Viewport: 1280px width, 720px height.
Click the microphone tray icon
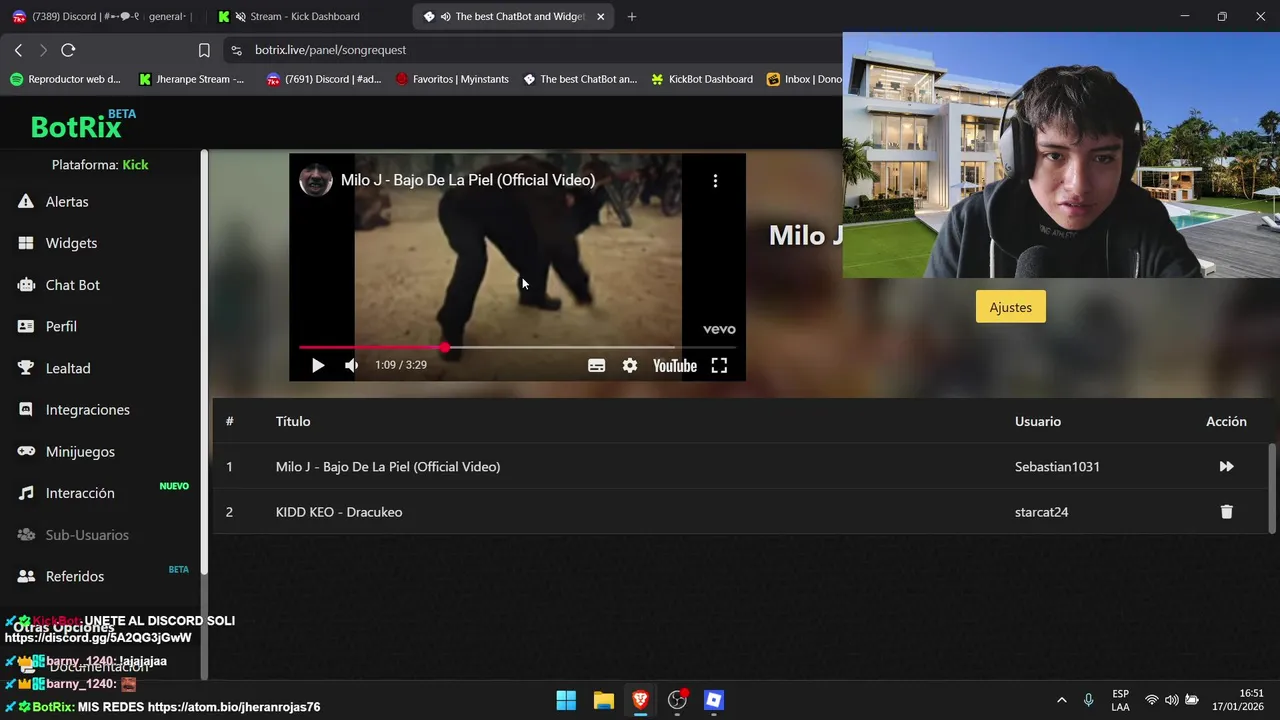pos(1088,700)
